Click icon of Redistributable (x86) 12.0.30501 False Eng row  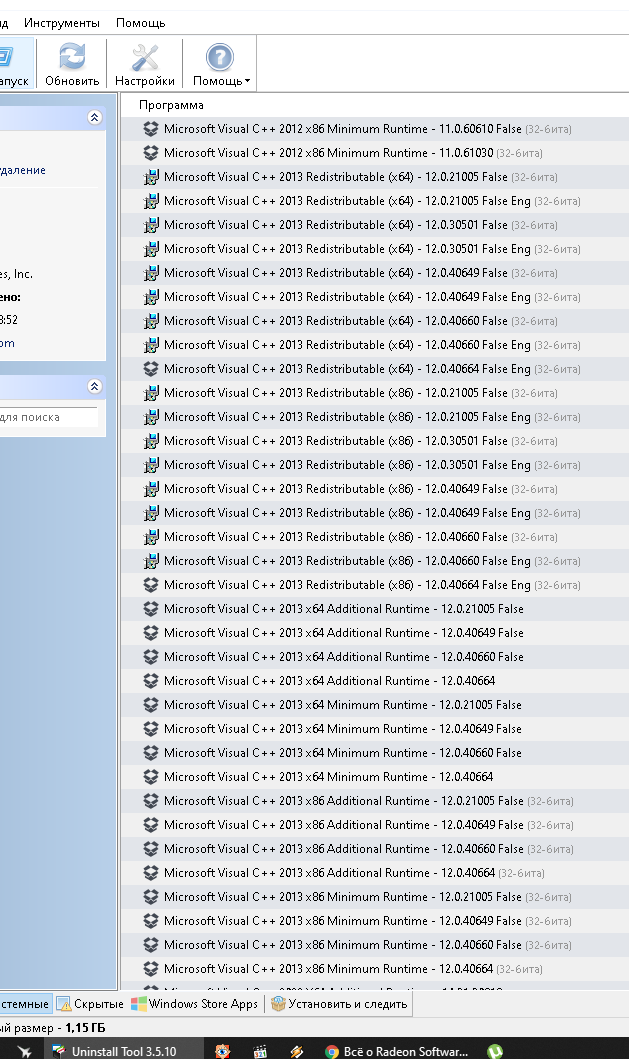coord(151,465)
